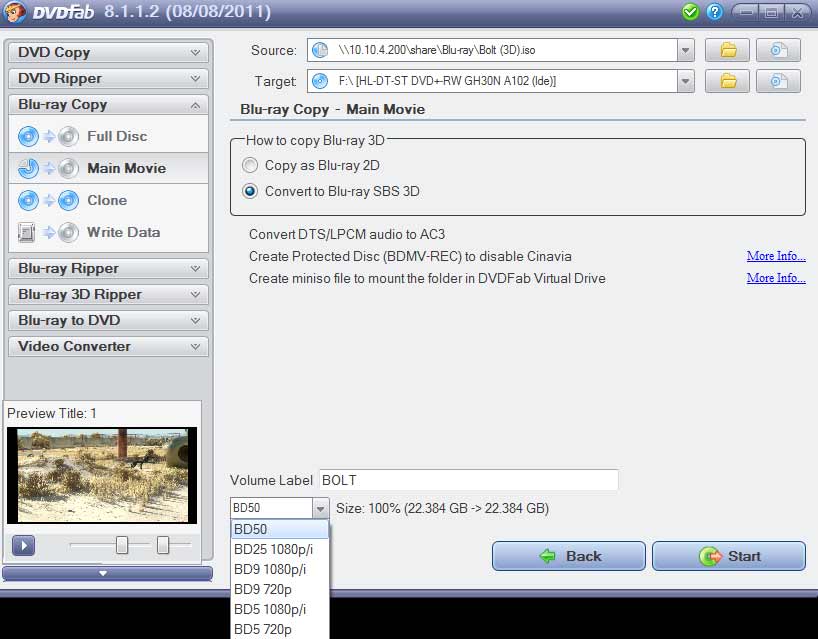Click the Main Movie partial disc icon
This screenshot has width=818, height=639.
tap(28, 168)
